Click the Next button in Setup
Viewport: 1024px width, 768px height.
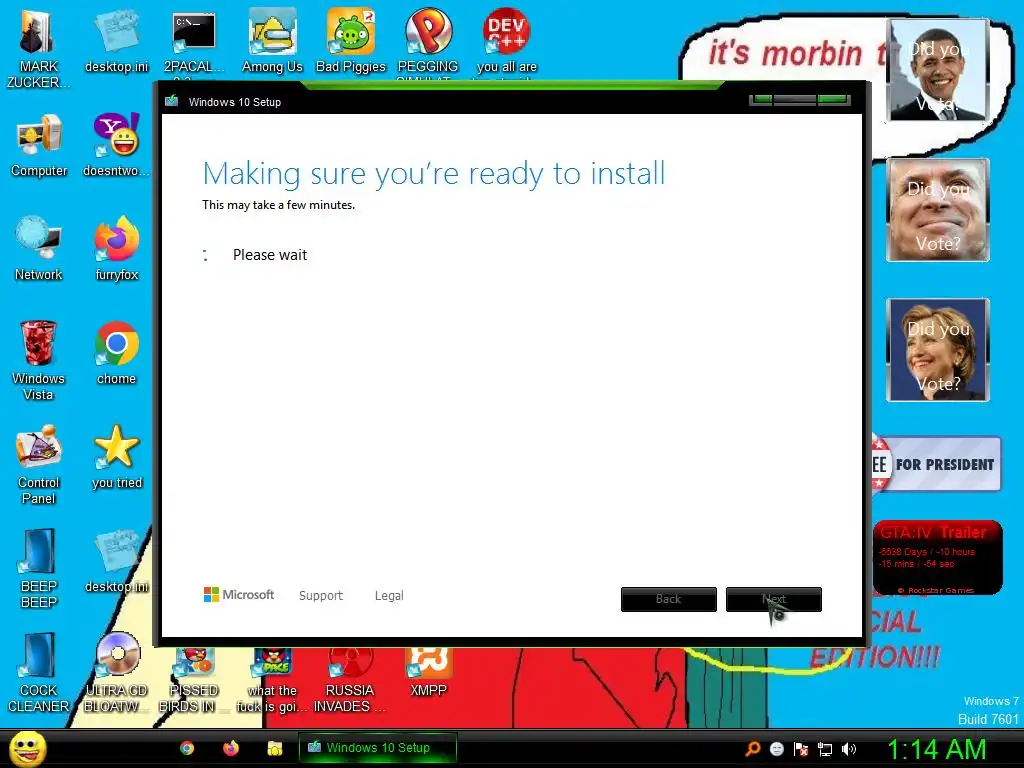774,599
